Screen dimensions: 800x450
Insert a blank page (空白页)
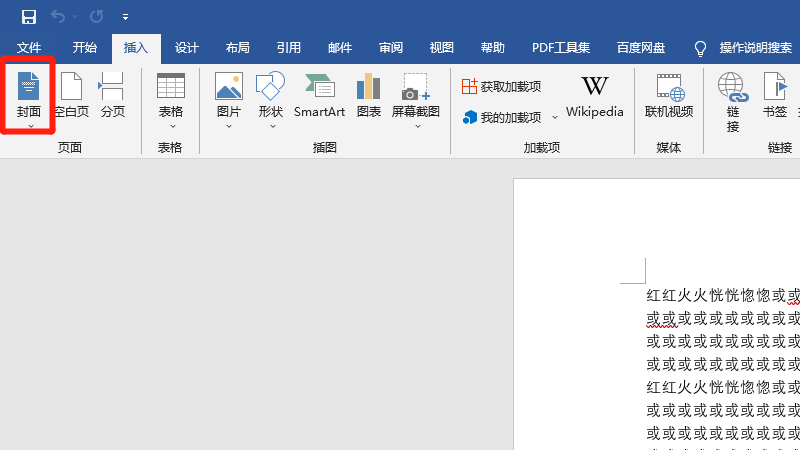72,96
